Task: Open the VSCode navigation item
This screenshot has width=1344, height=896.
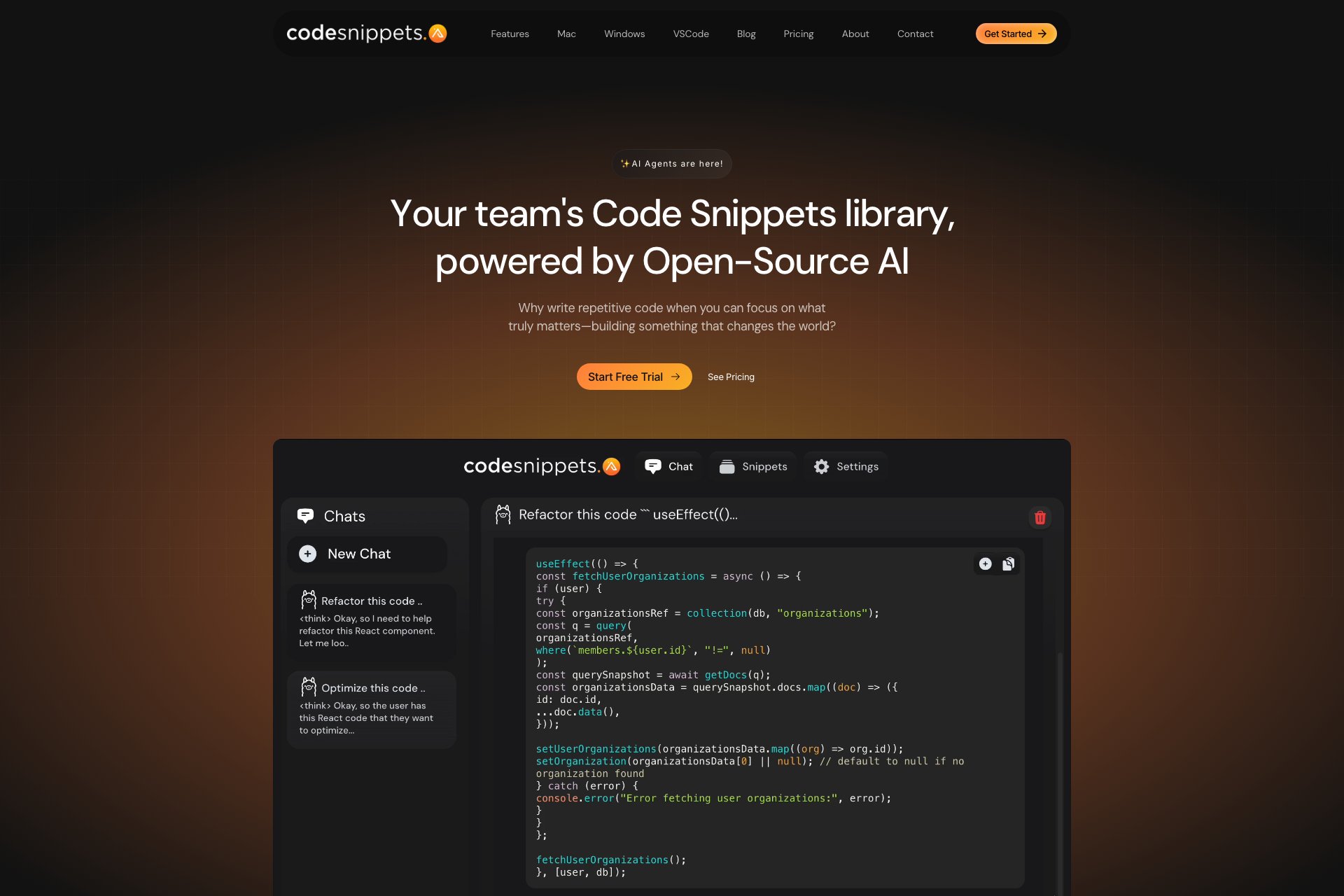Action: pyautogui.click(x=691, y=34)
